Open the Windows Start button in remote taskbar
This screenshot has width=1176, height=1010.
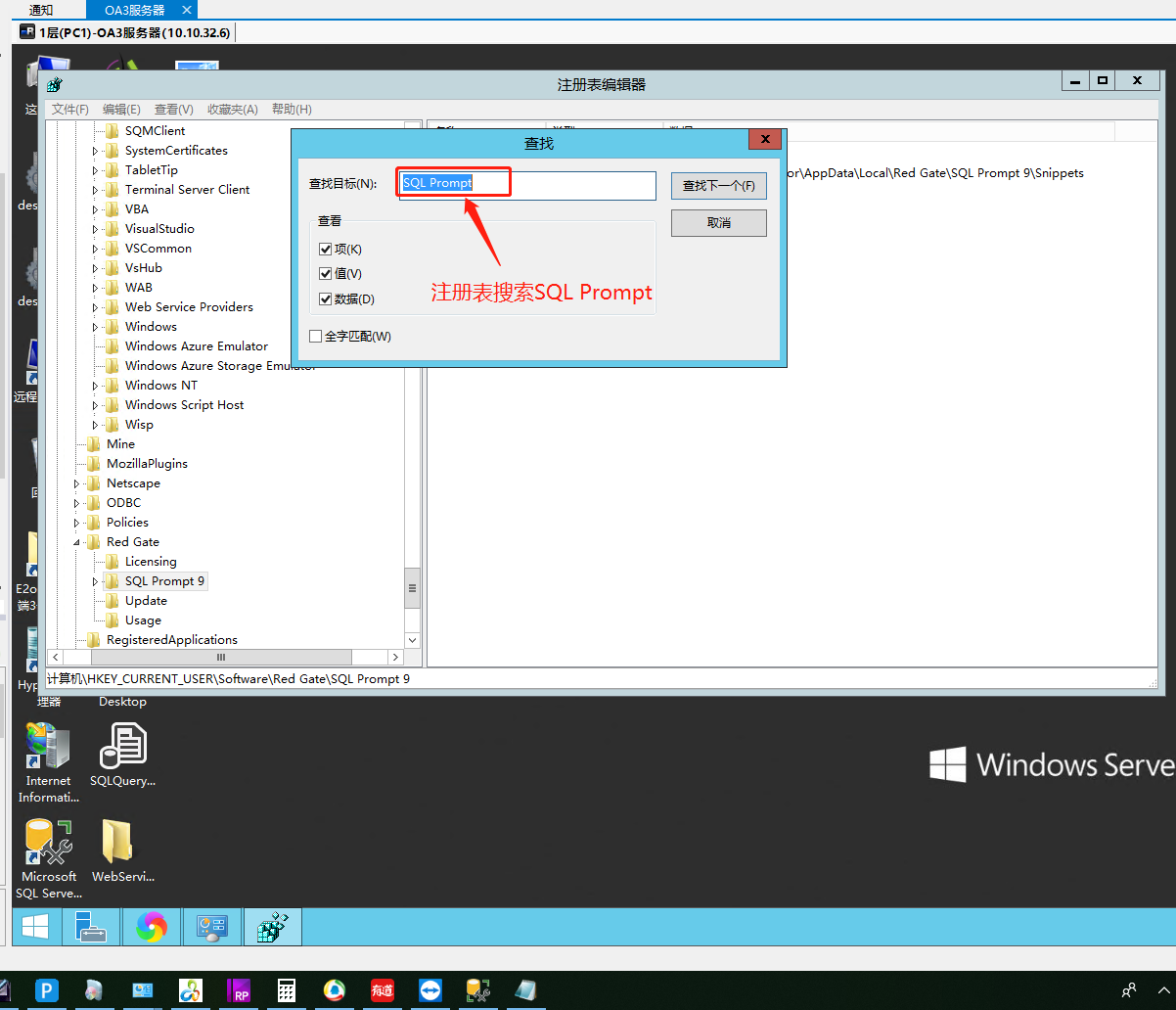(x=36, y=927)
